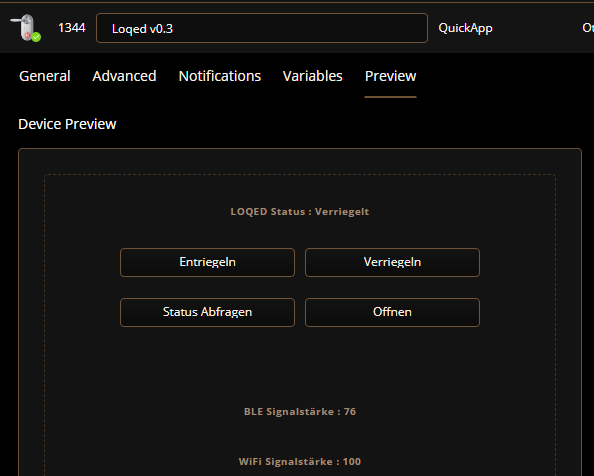Click the QuickApp type label
Image resolution: width=594 pixels, height=476 pixels.
pyautogui.click(x=466, y=28)
